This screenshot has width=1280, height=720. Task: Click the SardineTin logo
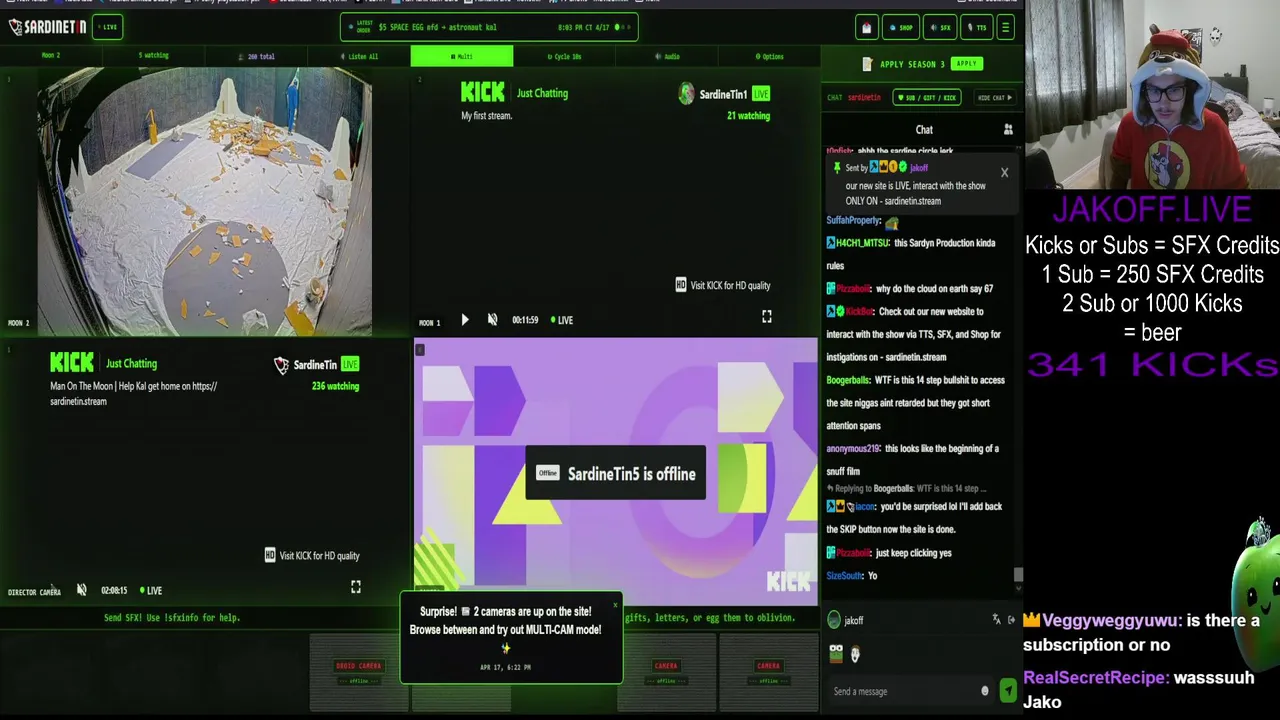tap(48, 27)
